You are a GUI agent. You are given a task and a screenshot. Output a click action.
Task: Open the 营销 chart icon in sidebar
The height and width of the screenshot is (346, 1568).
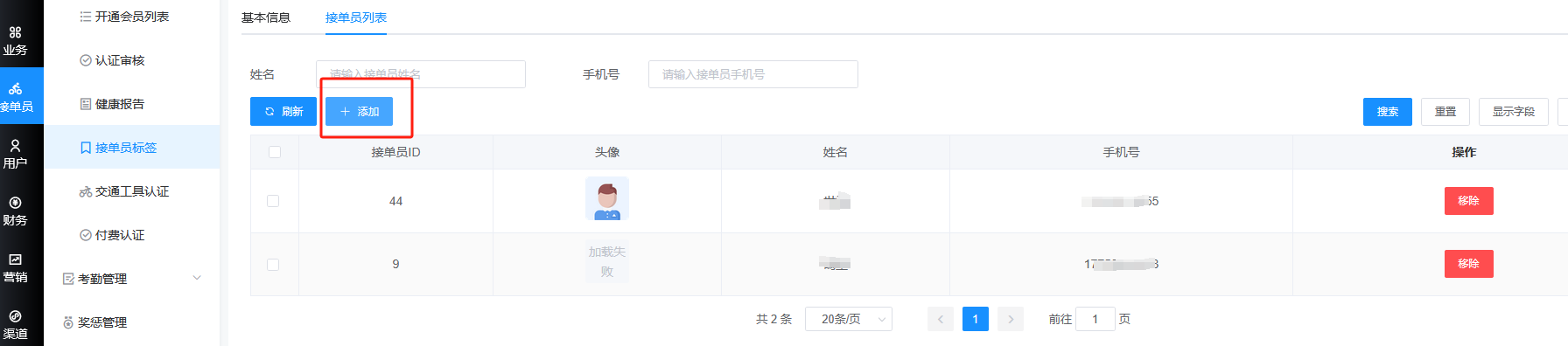15,259
